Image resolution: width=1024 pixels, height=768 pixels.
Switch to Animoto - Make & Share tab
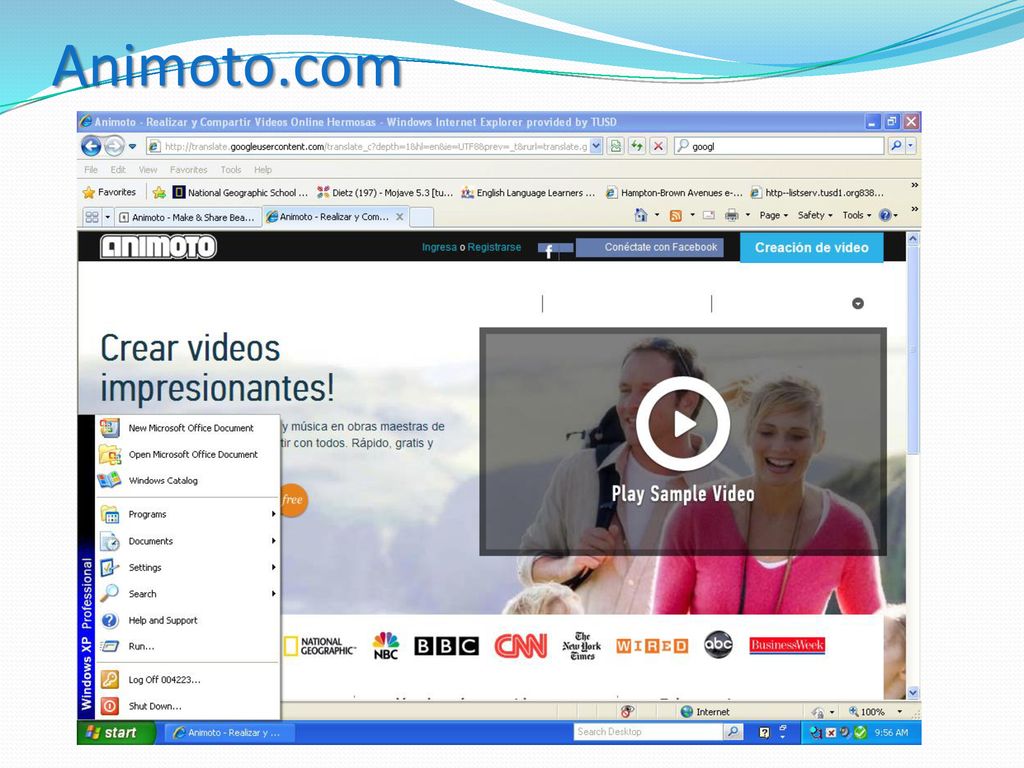(187, 217)
